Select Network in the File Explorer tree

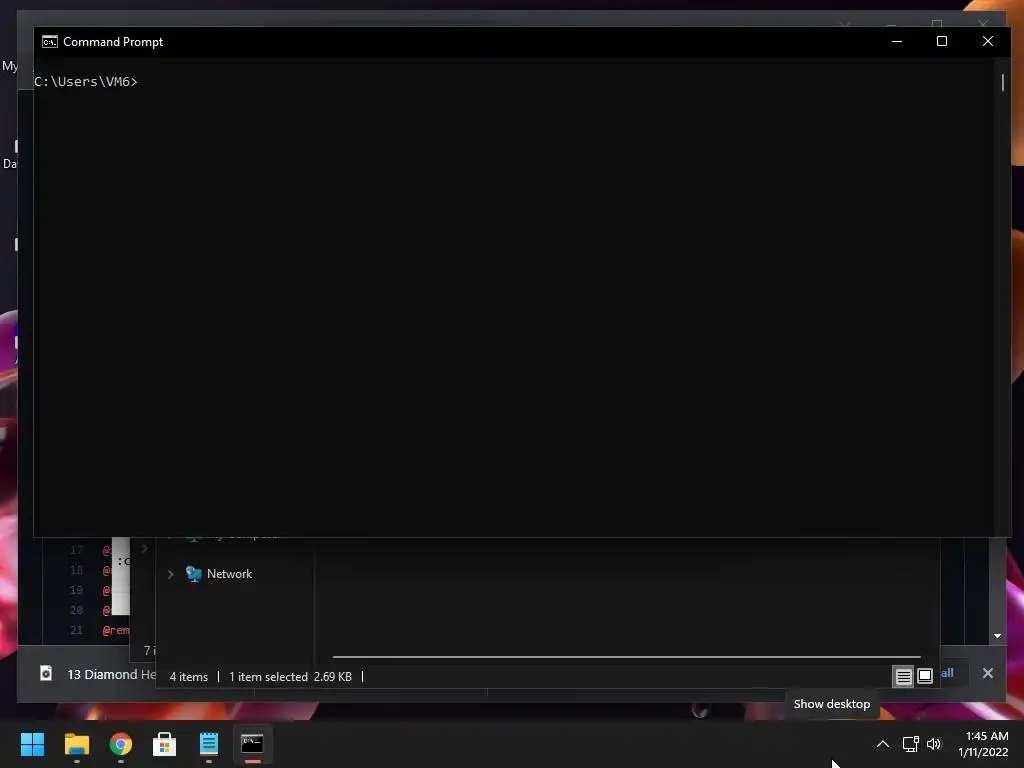[229, 574]
